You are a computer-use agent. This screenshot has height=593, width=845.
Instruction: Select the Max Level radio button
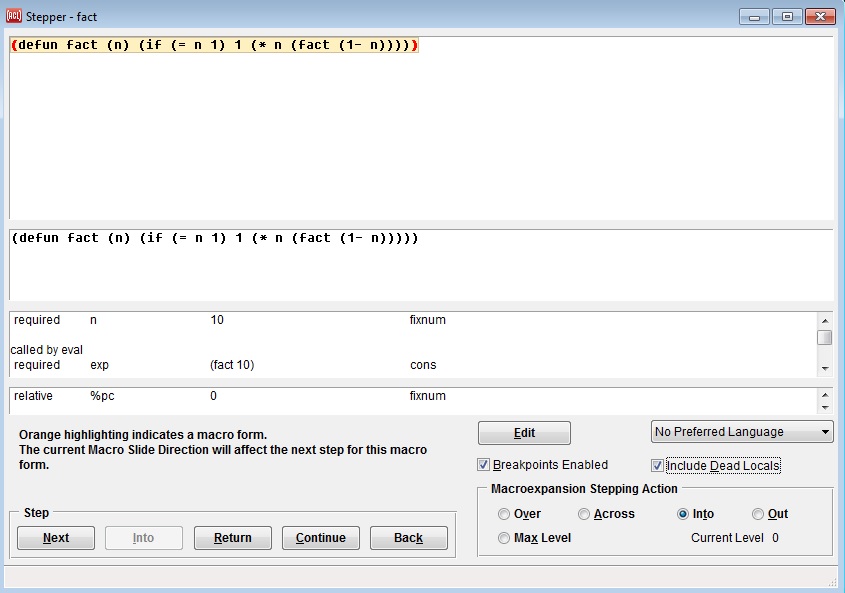504,538
